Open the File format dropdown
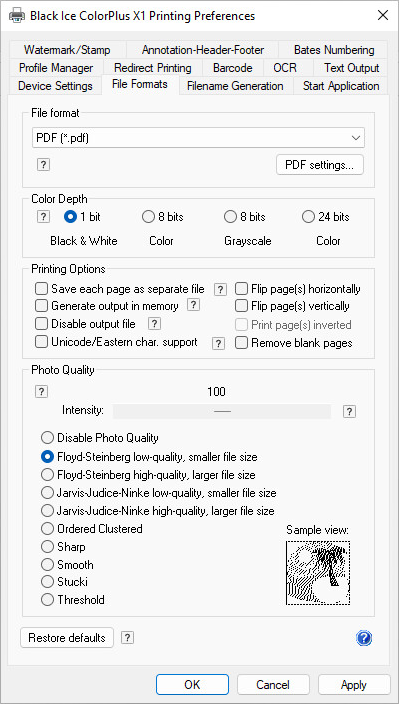 click(x=198, y=138)
